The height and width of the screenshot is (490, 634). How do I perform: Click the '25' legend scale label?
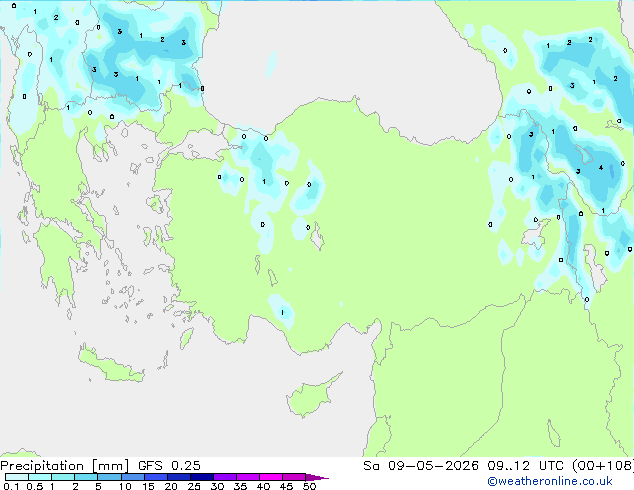coord(194,486)
